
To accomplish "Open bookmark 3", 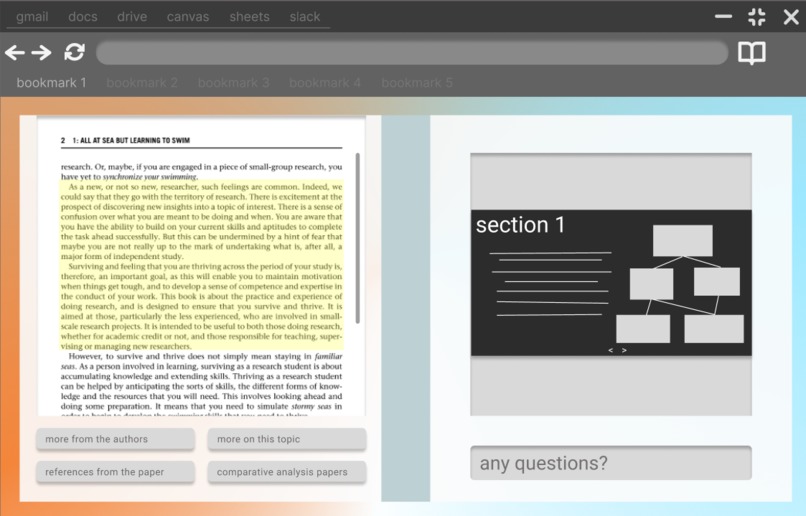I will [x=233, y=83].
